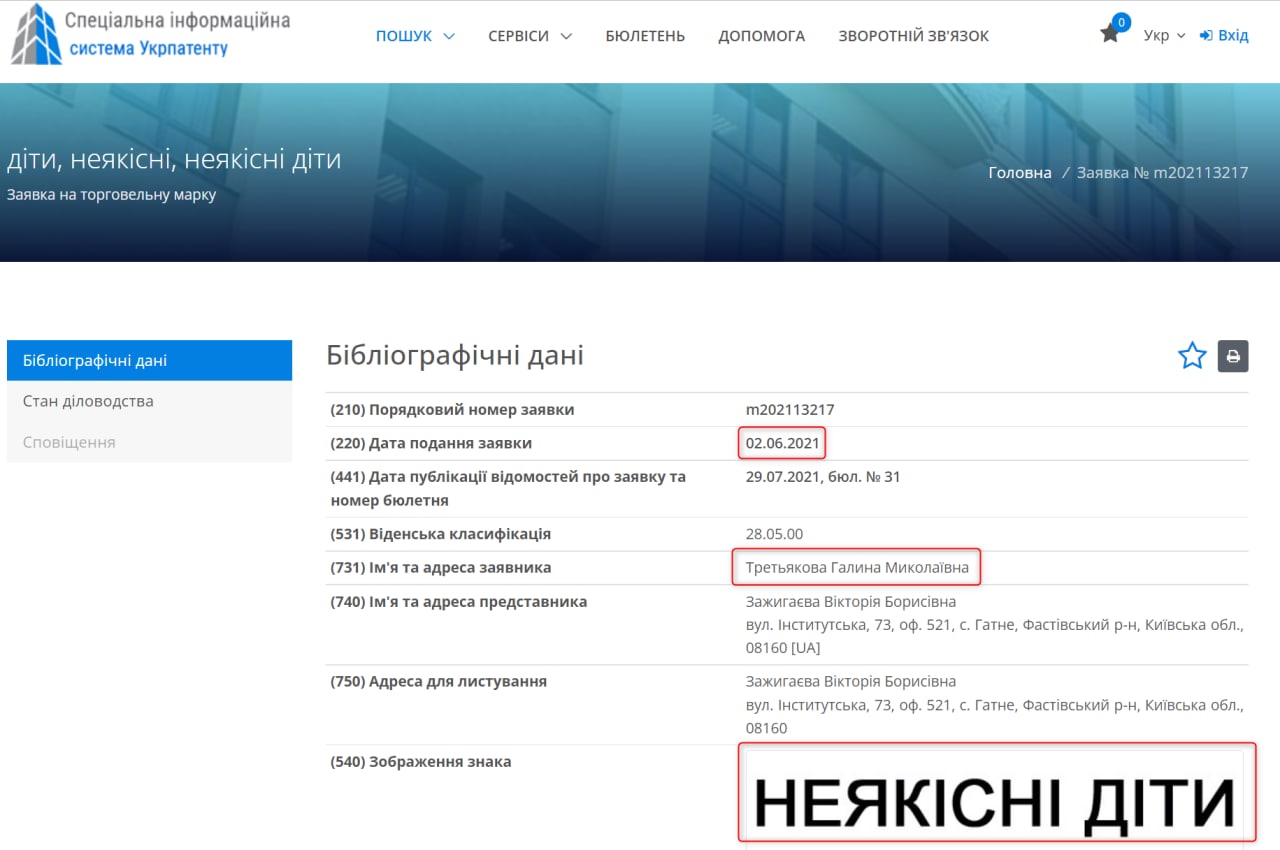1280x850 pixels.
Task: Click the Вхід login link
Action: coord(1233,36)
